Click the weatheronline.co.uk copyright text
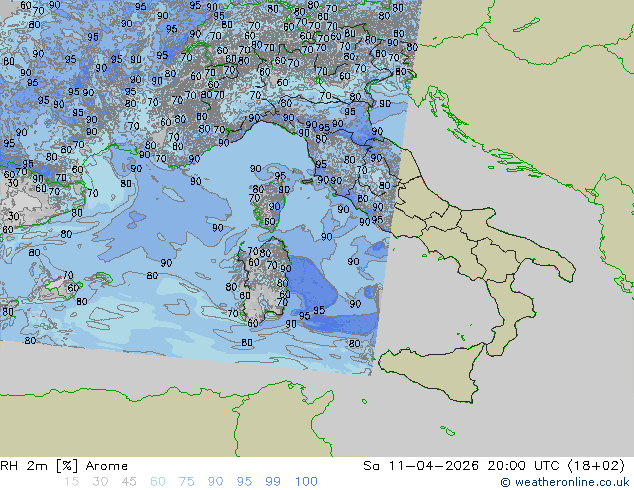634x490 pixels. tap(565, 482)
